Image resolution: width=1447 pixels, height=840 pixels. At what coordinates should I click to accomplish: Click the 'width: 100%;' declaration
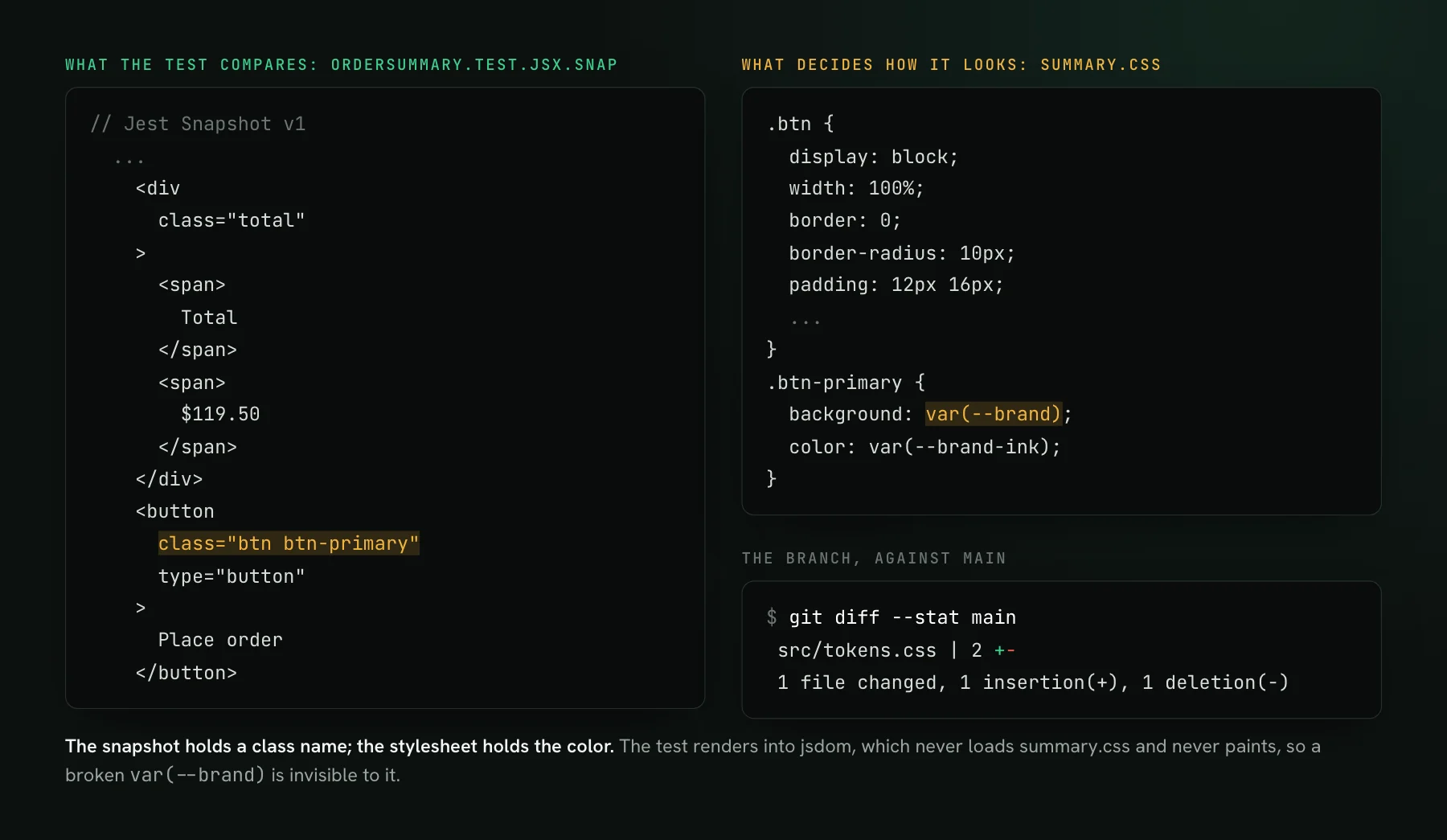[x=856, y=188]
